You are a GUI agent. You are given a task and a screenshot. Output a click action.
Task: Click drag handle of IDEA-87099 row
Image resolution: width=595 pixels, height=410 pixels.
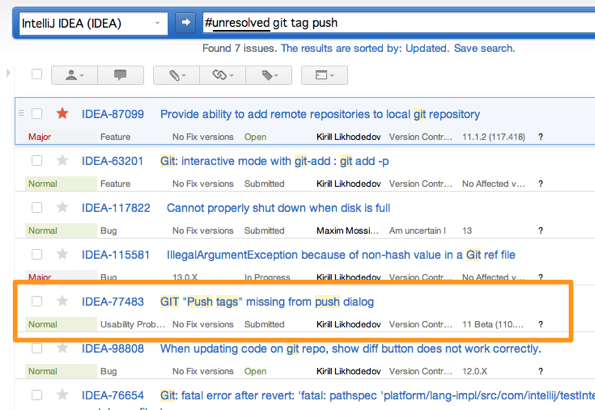(x=21, y=113)
